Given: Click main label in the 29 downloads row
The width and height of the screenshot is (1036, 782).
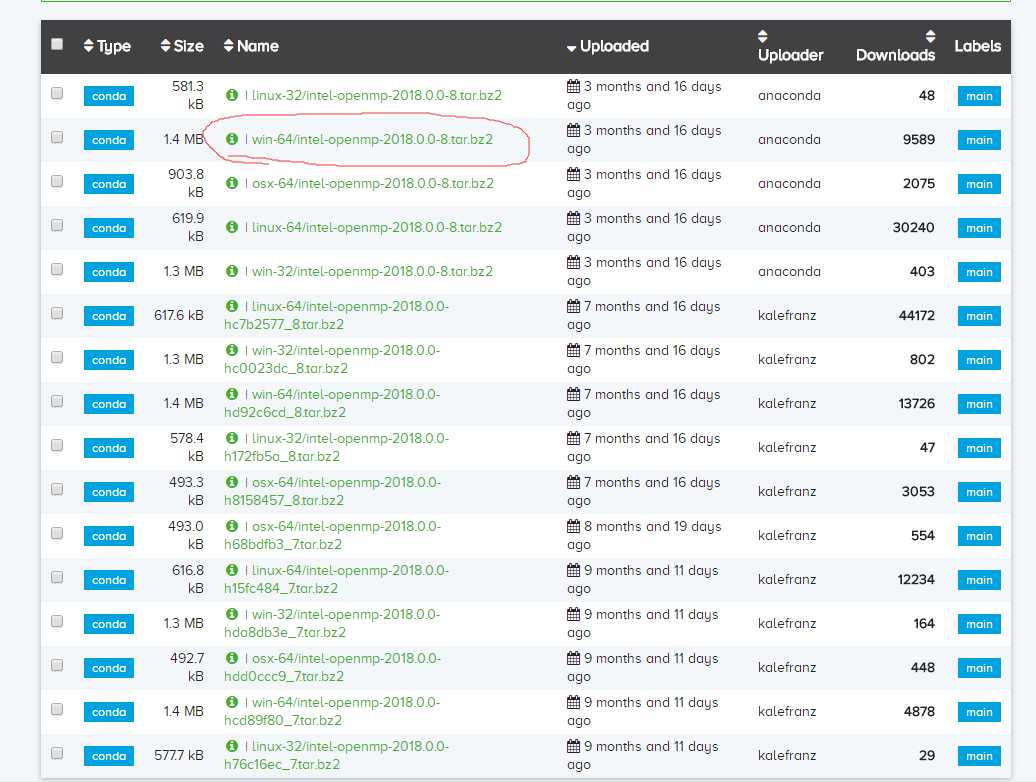Looking at the screenshot, I should click(979, 756).
